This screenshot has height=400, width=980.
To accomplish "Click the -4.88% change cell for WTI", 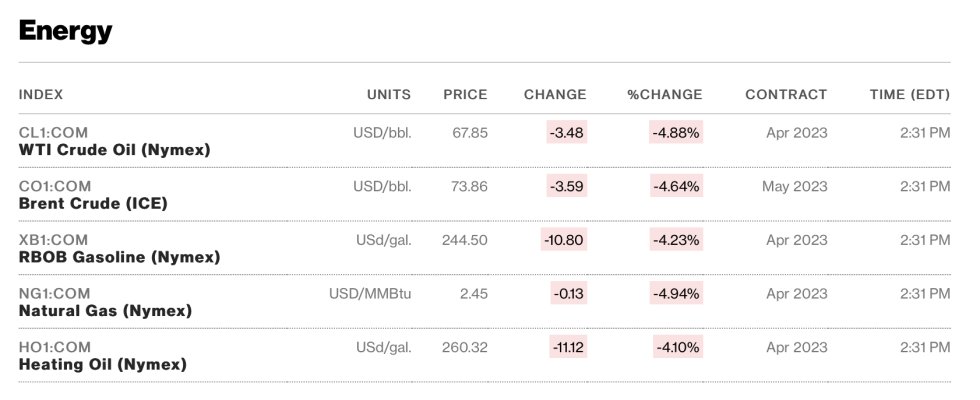I will (x=676, y=132).
